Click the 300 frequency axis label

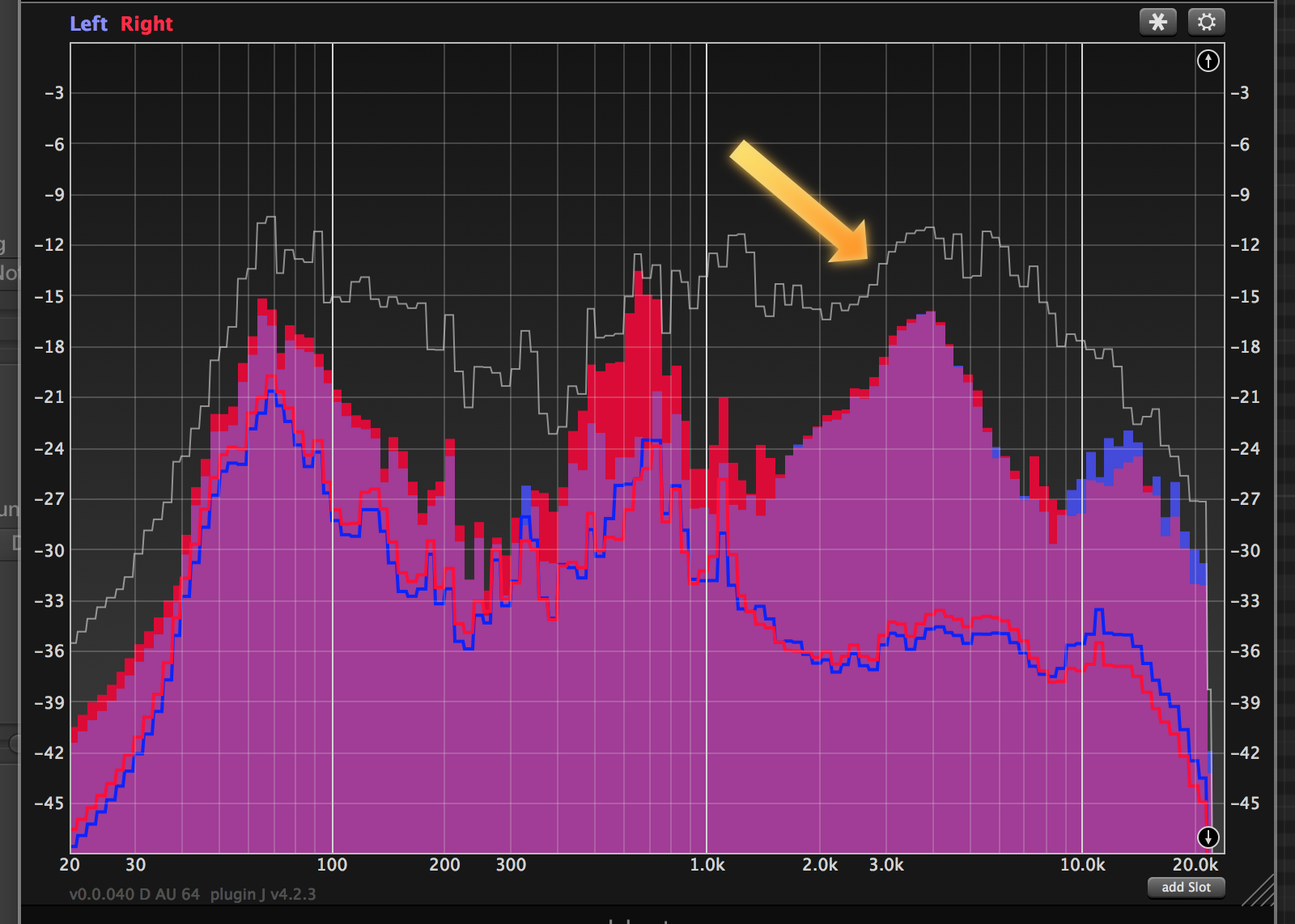tap(511, 865)
